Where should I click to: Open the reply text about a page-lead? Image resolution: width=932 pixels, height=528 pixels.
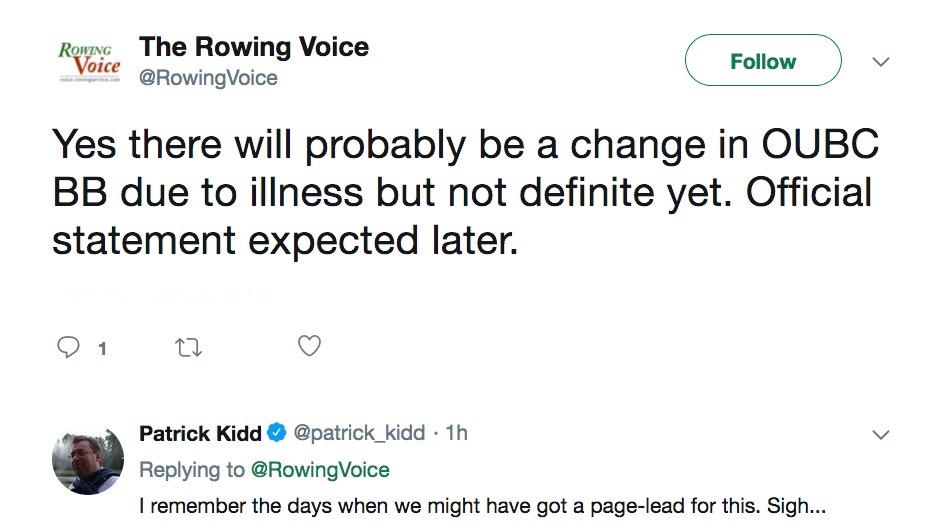[481, 506]
